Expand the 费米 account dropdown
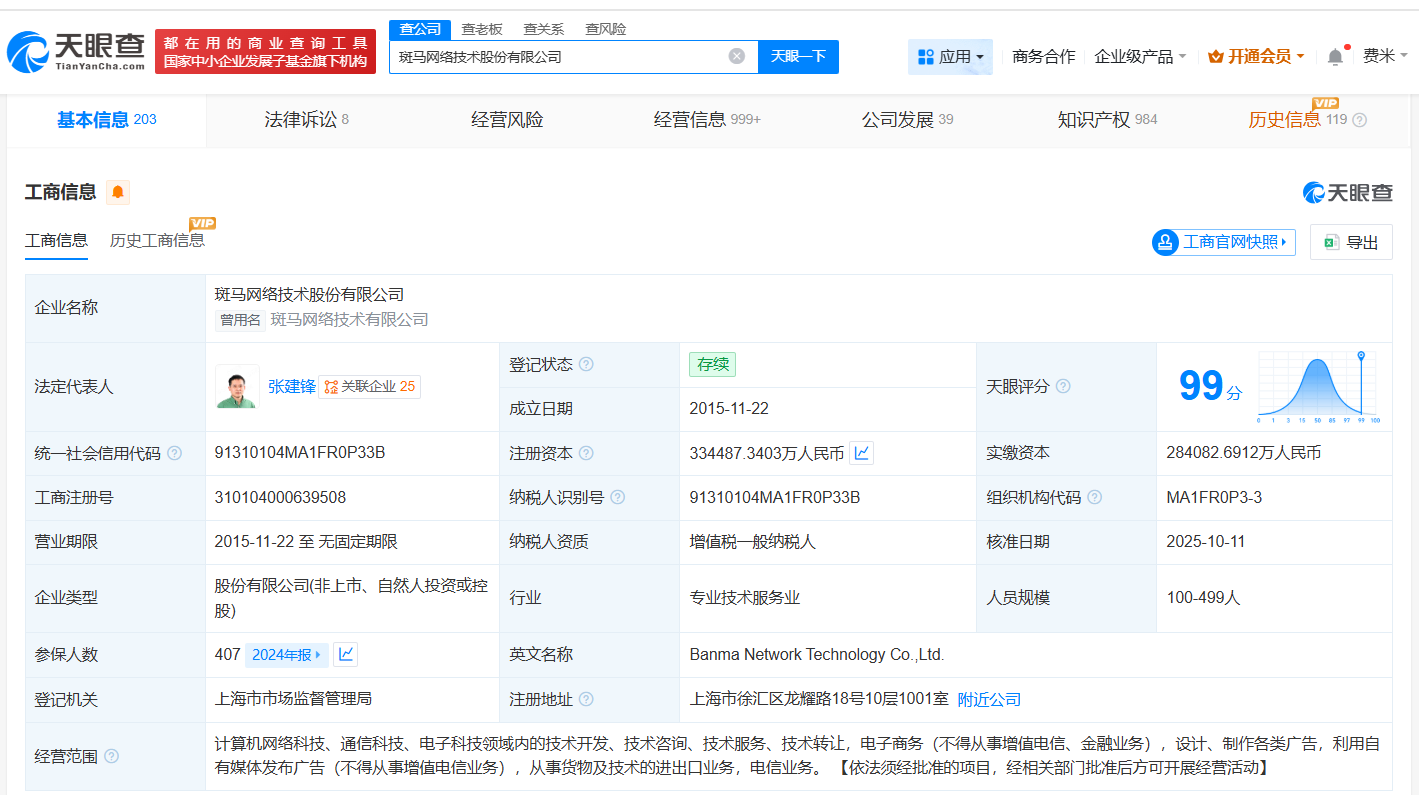The image size is (1419, 795). click(1384, 56)
